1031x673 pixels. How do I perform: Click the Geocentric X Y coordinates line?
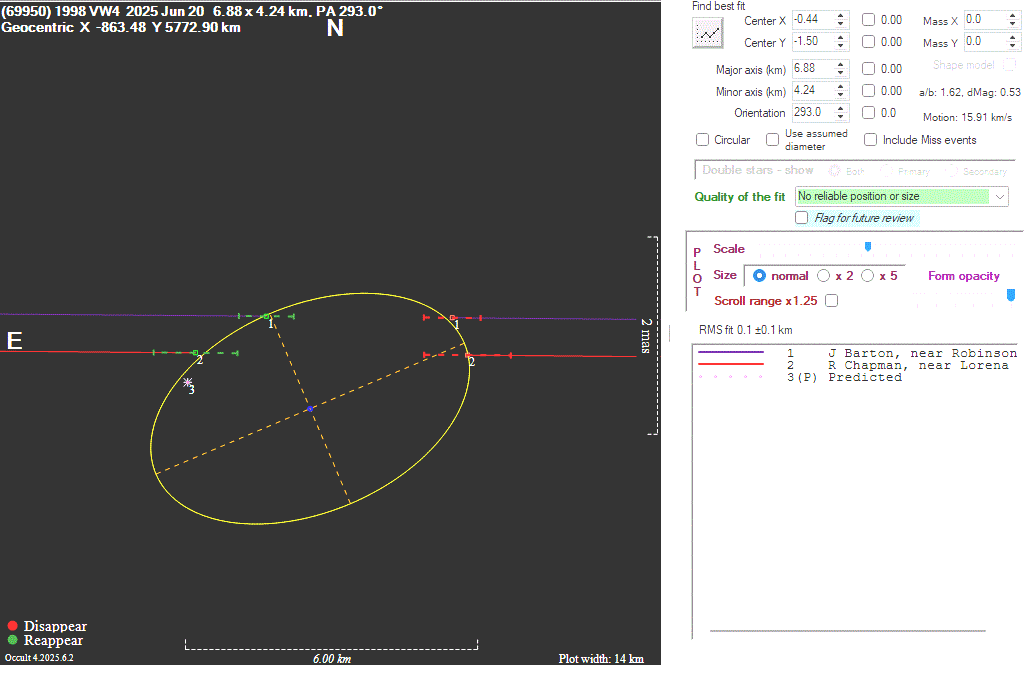tap(121, 28)
